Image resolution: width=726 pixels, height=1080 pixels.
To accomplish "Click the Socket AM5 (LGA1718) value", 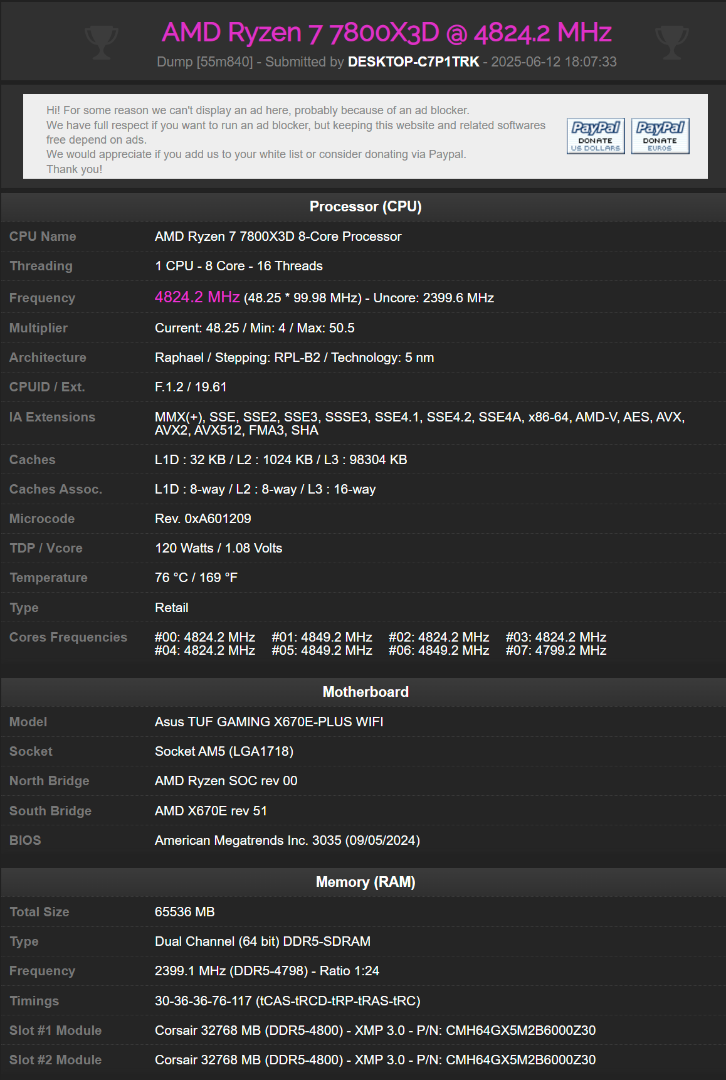I will [x=224, y=751].
